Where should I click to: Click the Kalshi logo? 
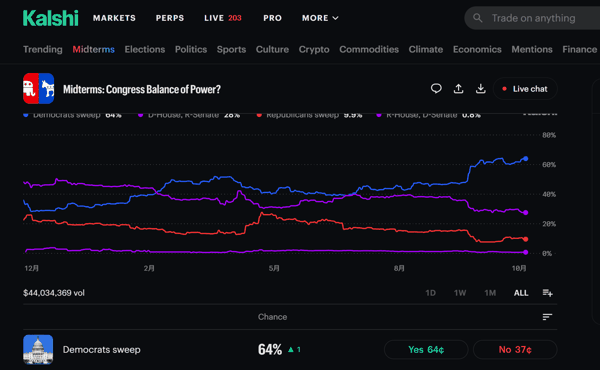coord(51,18)
